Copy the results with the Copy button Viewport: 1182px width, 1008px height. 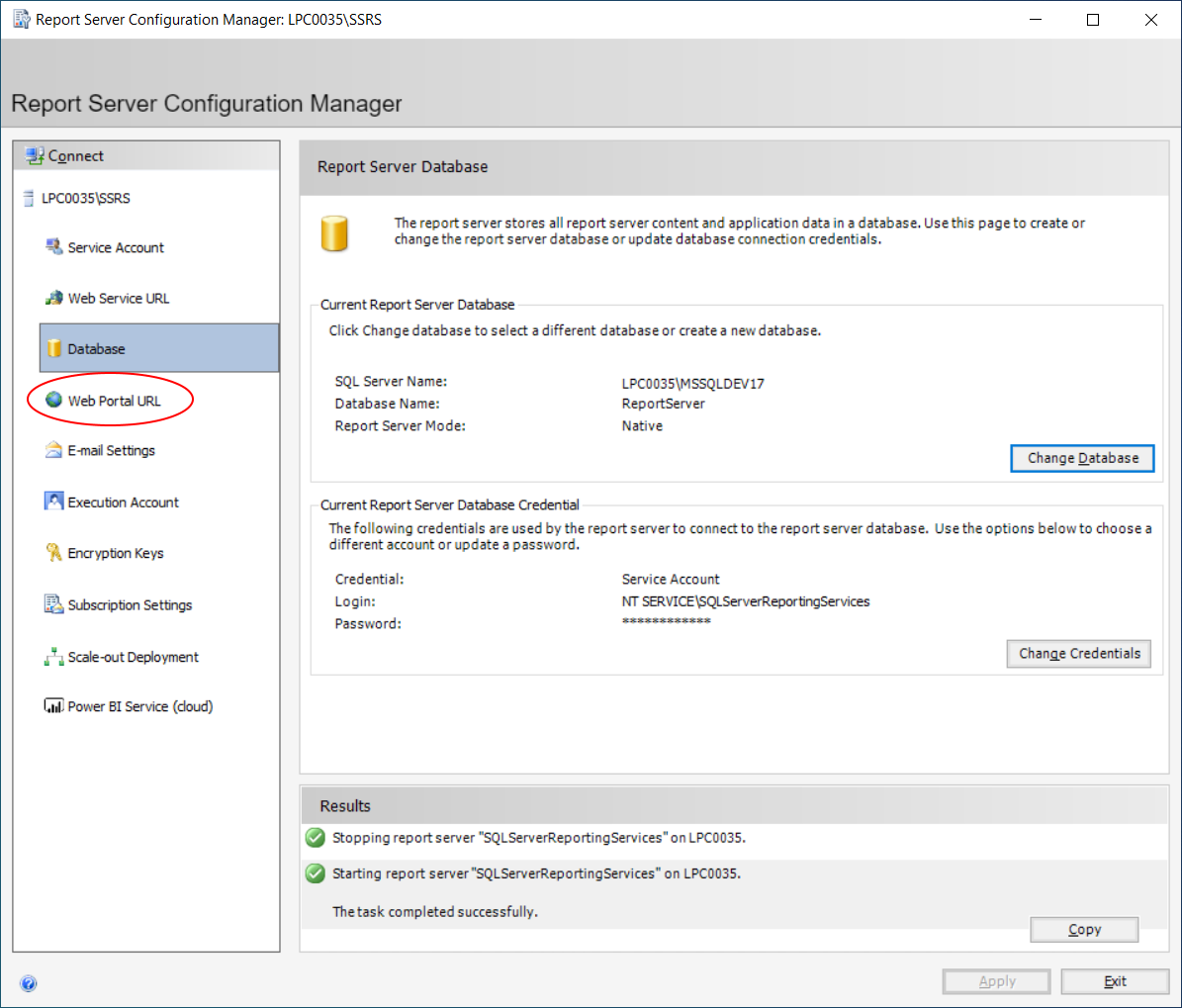(1084, 930)
